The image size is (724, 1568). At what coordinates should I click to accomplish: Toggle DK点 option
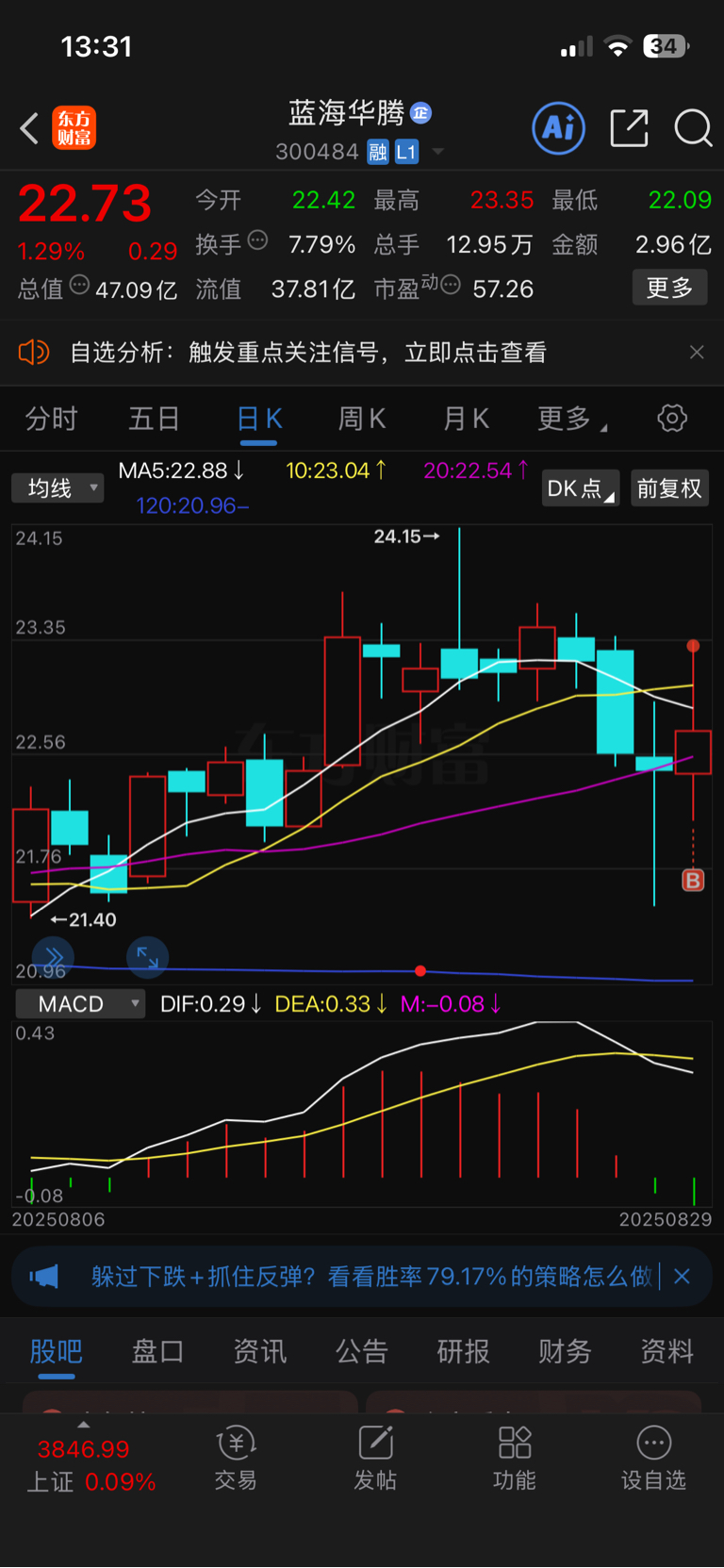[x=580, y=488]
